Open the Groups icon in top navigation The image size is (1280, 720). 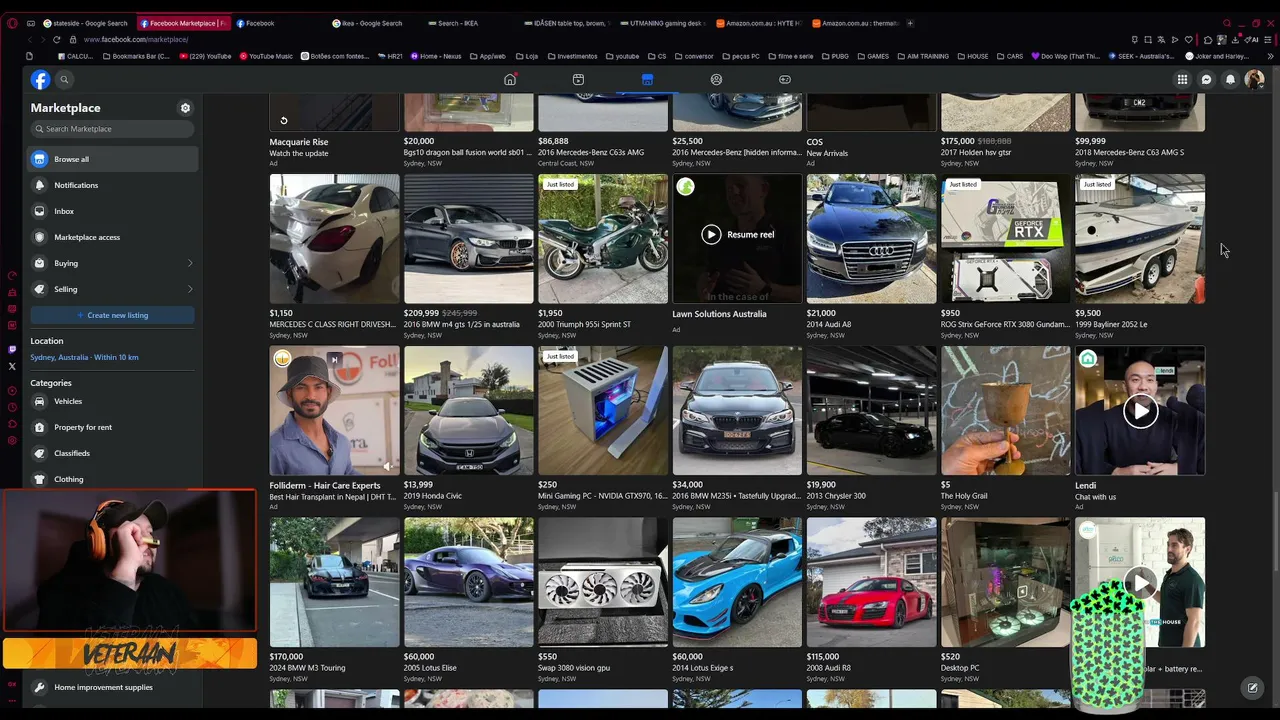point(716,80)
